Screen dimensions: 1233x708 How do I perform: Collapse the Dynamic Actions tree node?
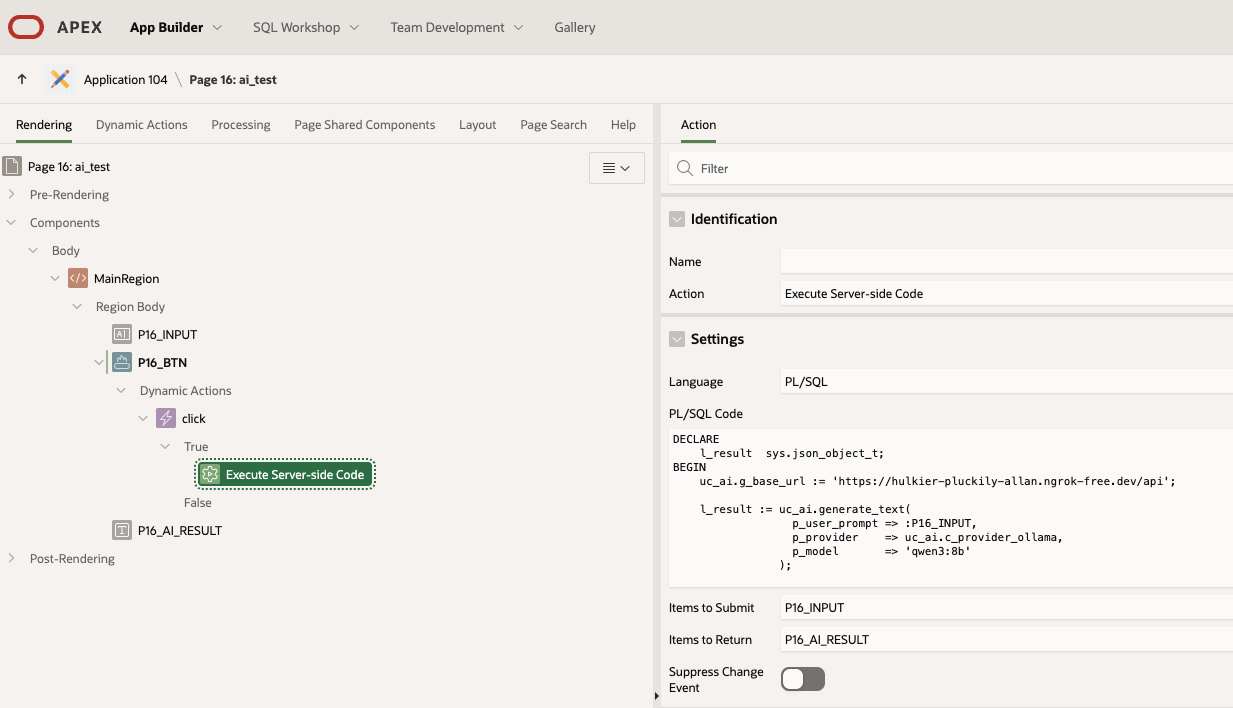(x=122, y=391)
